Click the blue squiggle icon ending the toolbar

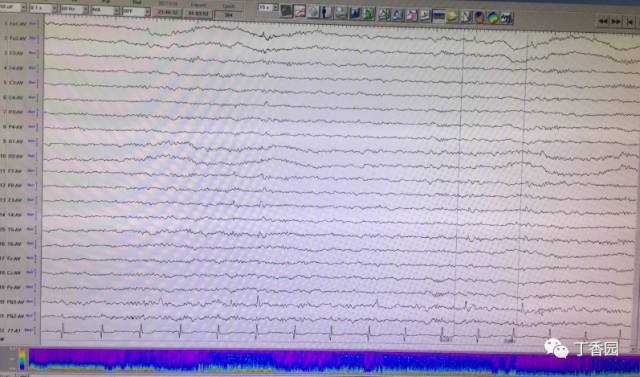[507, 18]
